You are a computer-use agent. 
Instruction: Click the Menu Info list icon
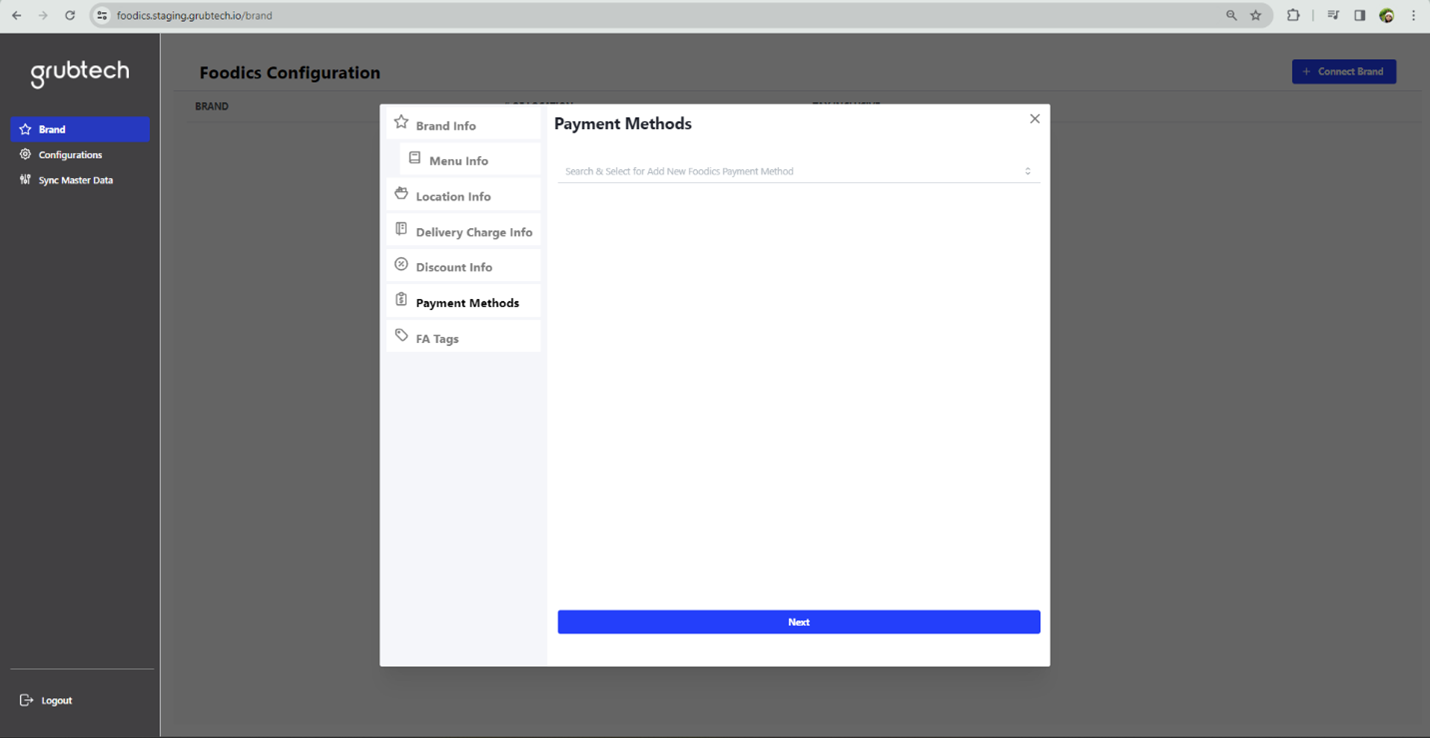pyautogui.click(x=415, y=158)
